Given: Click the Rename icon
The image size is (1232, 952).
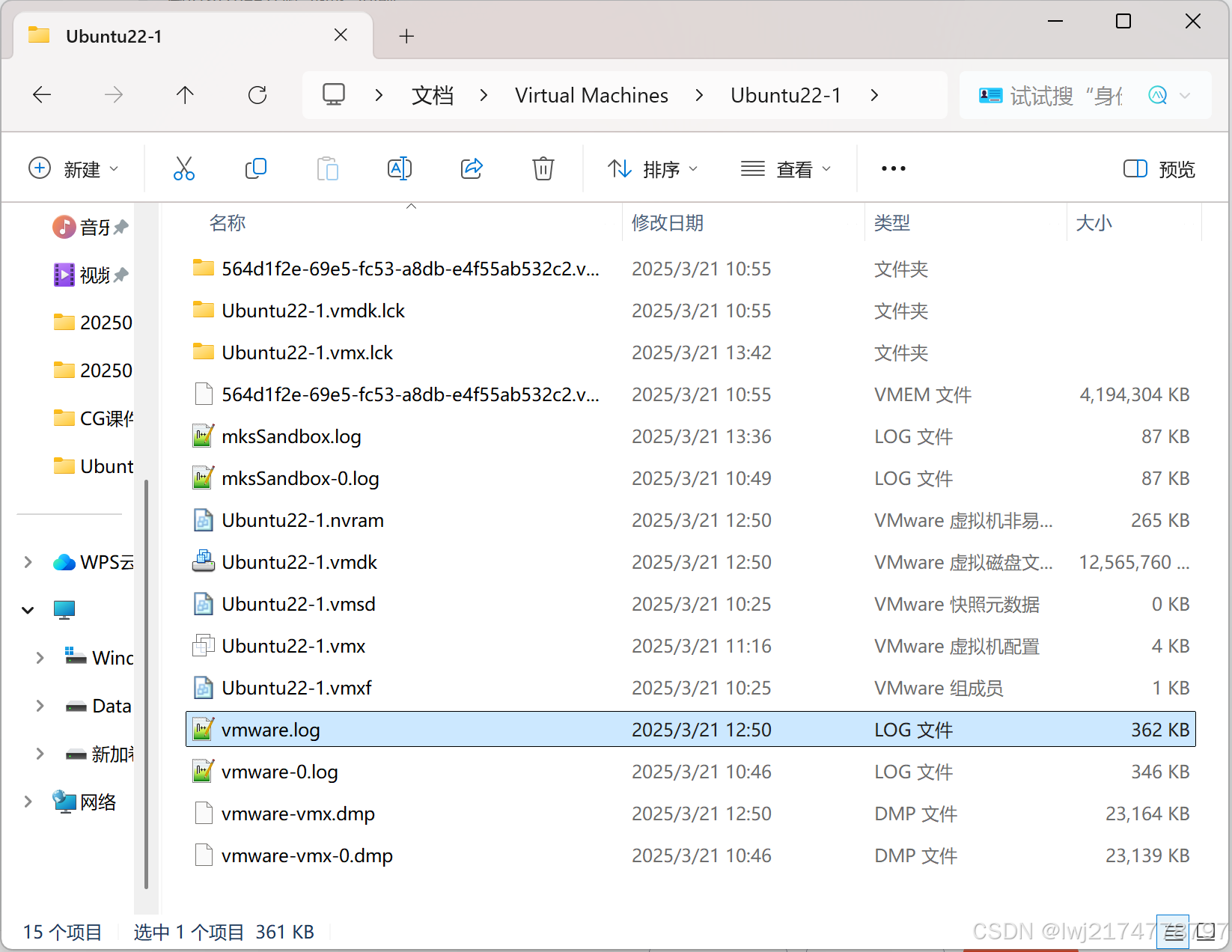Looking at the screenshot, I should pyautogui.click(x=400, y=169).
